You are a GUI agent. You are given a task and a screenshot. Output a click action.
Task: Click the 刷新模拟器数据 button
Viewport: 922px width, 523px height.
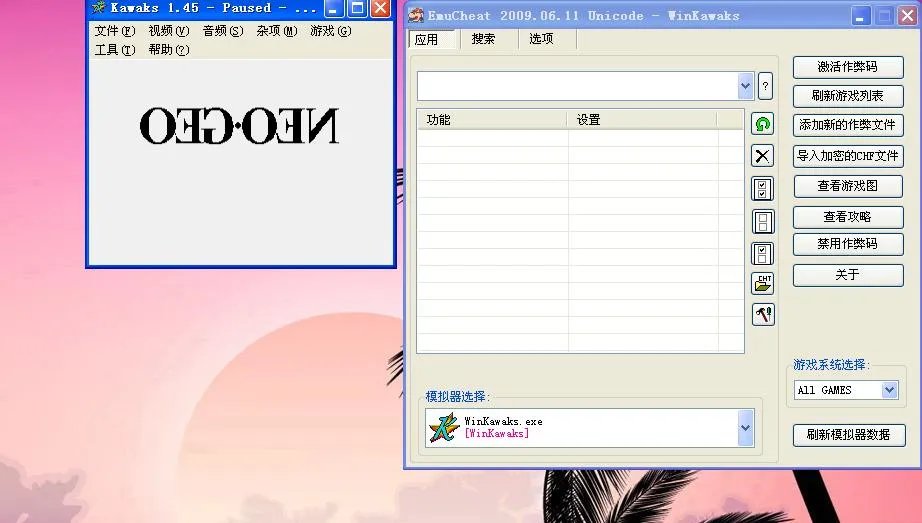pos(848,435)
